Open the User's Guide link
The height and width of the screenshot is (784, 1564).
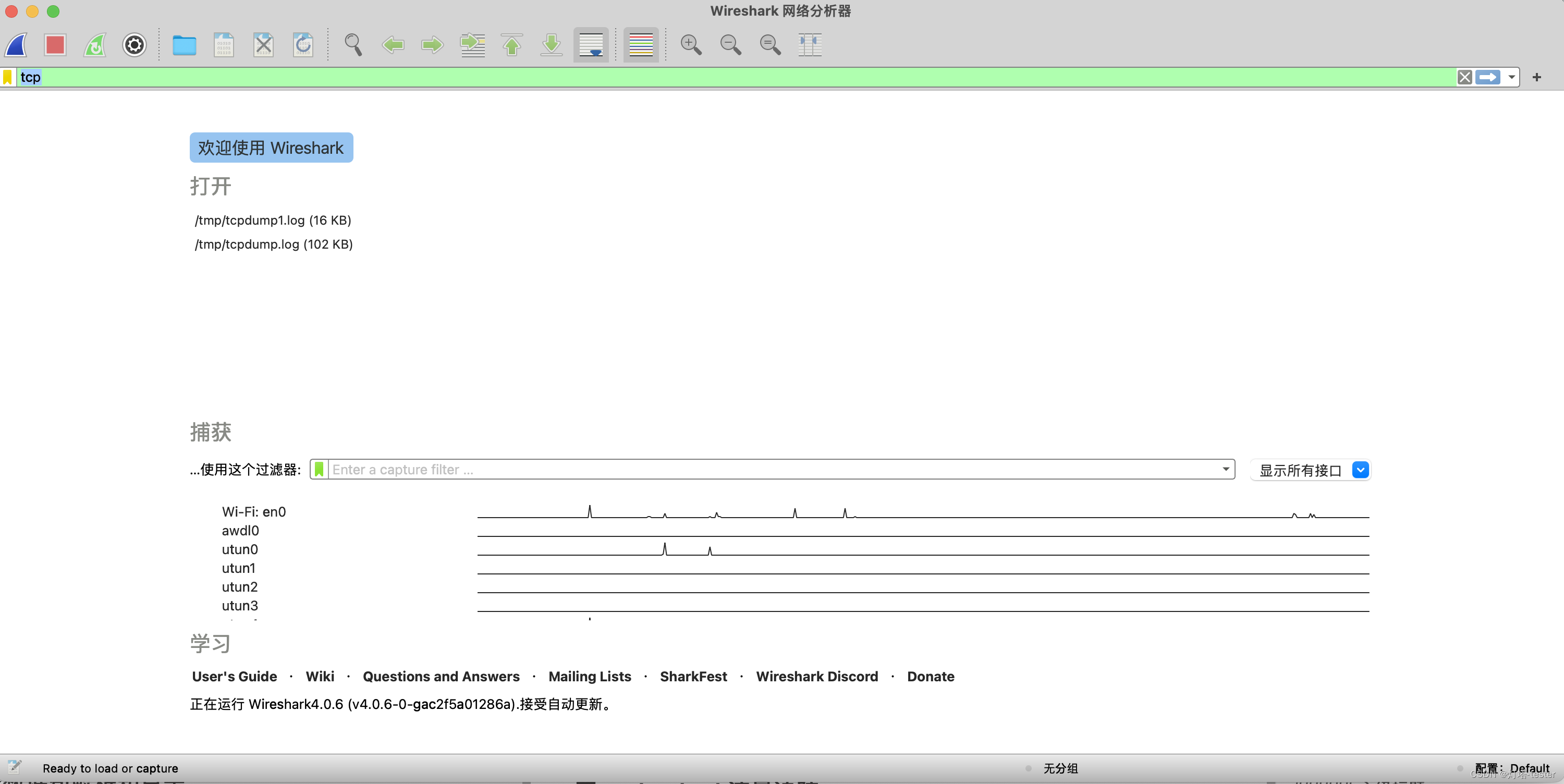pos(235,677)
